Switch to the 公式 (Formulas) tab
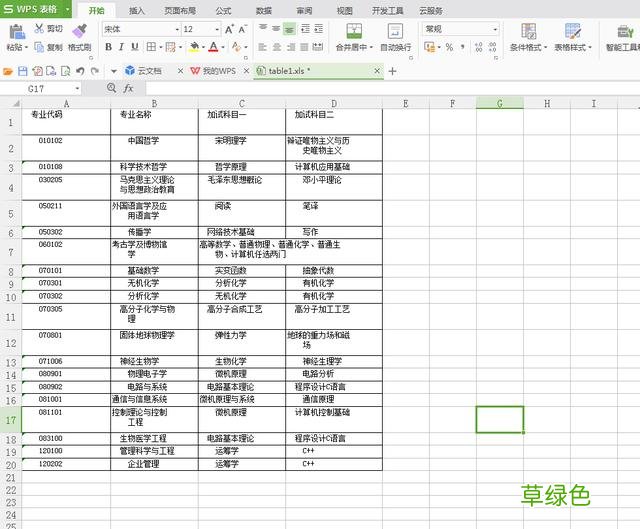This screenshot has width=640, height=529. (x=223, y=11)
